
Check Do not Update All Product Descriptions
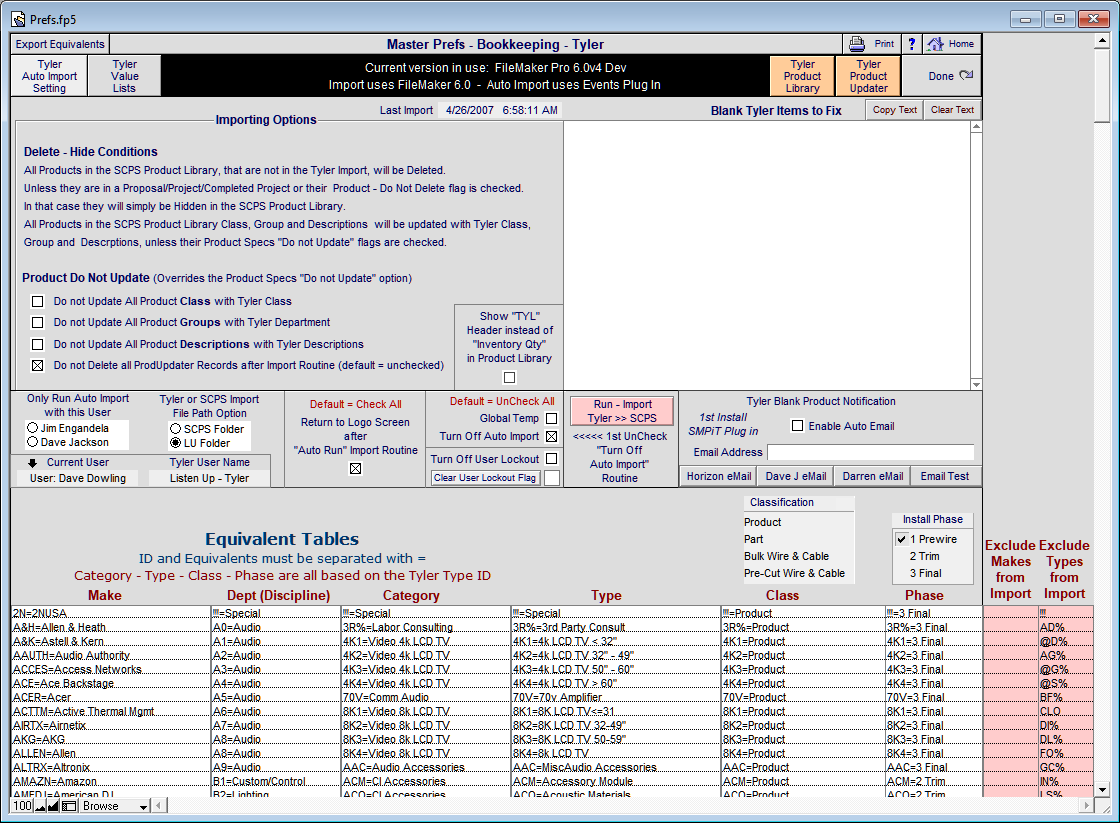[38, 344]
